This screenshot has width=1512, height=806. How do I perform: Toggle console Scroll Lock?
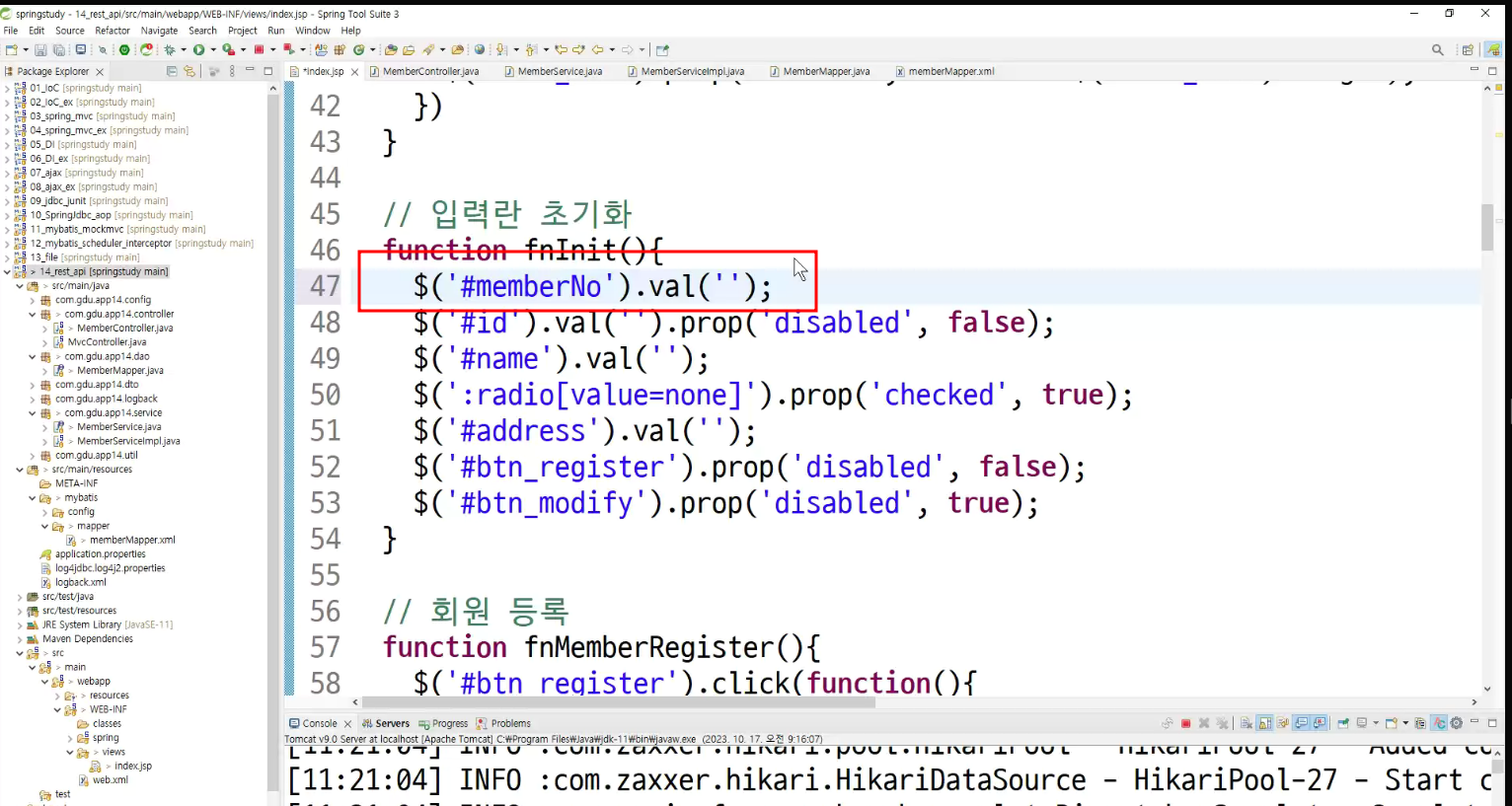click(x=1264, y=723)
